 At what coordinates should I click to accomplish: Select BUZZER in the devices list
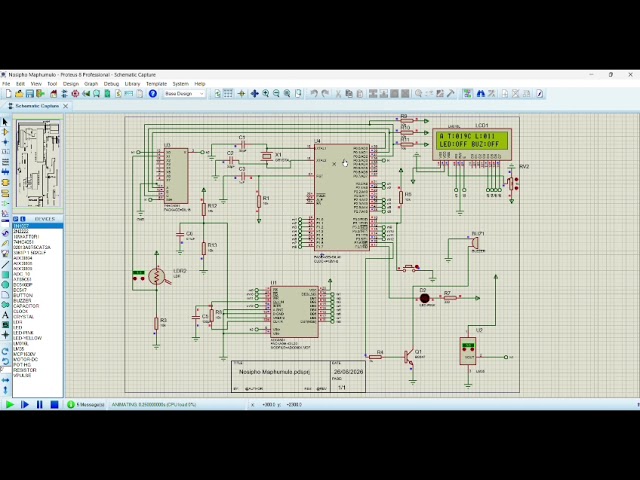pos(22,300)
